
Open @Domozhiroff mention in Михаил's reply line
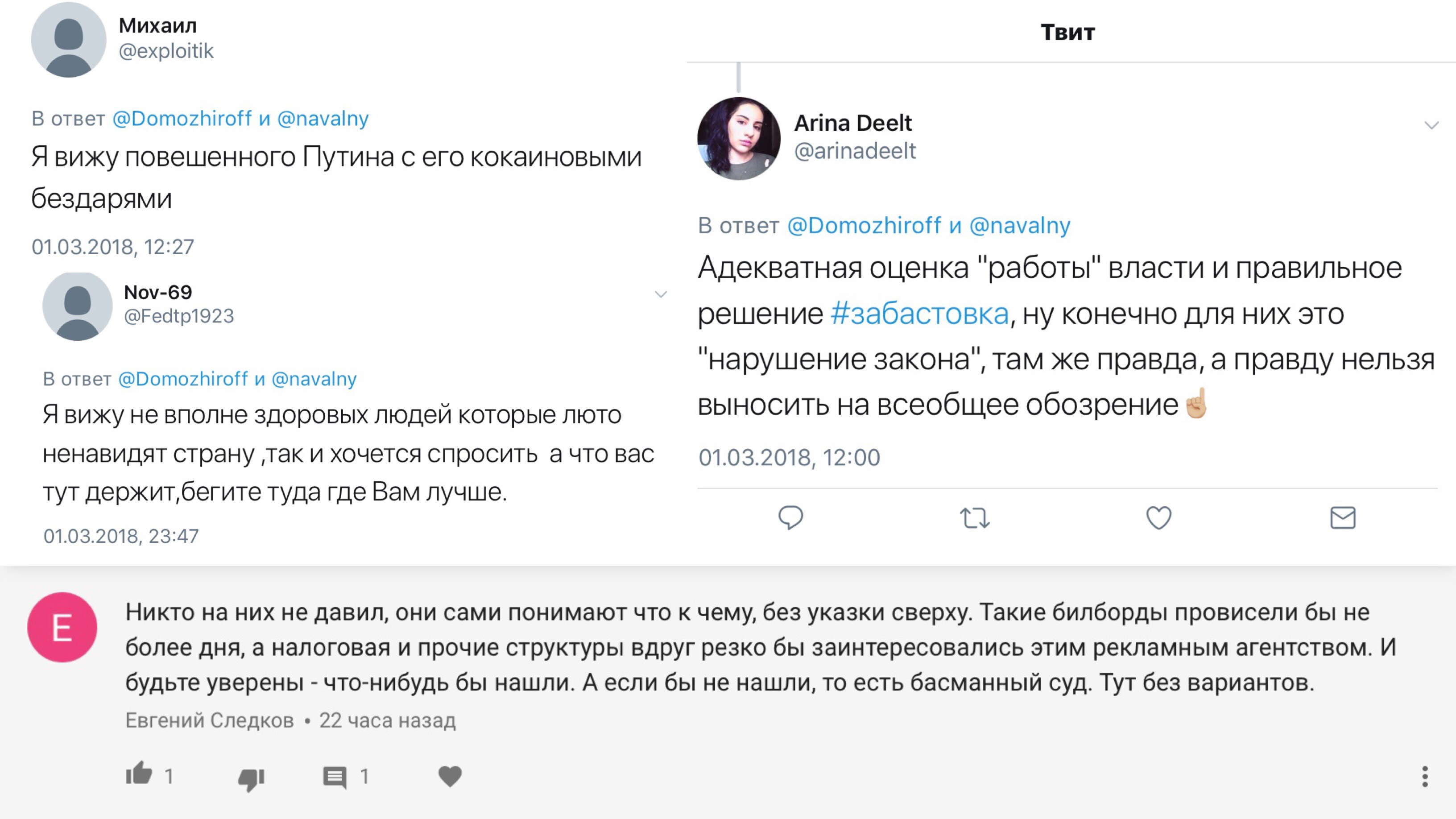[182, 118]
